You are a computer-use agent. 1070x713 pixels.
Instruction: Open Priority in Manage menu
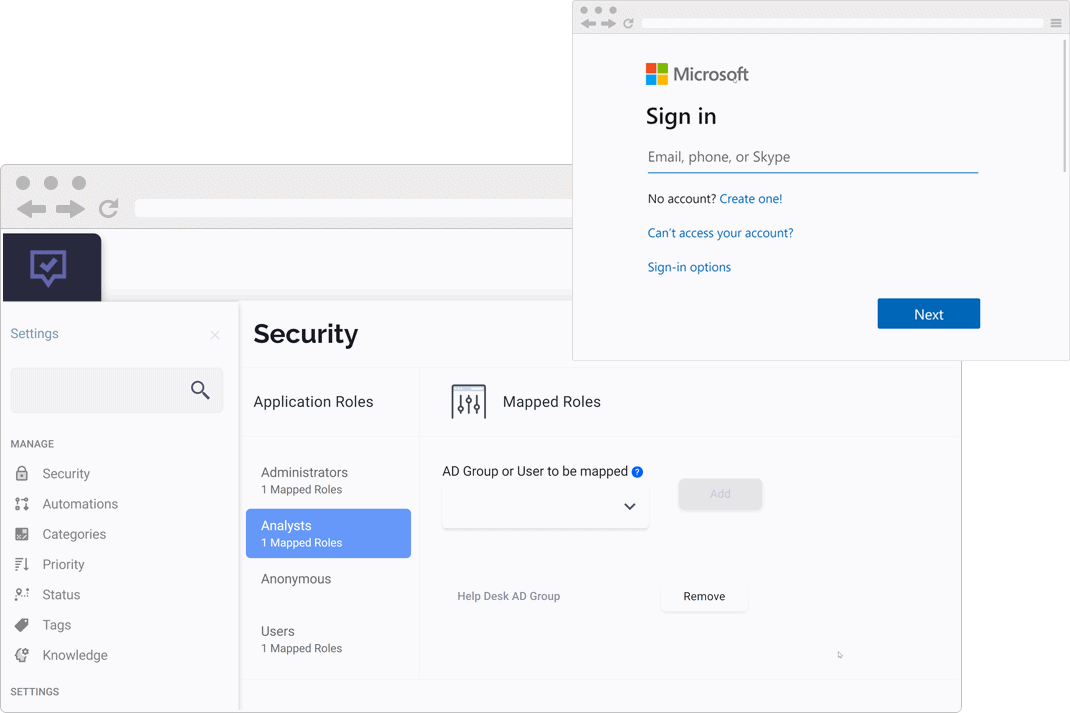pos(63,564)
